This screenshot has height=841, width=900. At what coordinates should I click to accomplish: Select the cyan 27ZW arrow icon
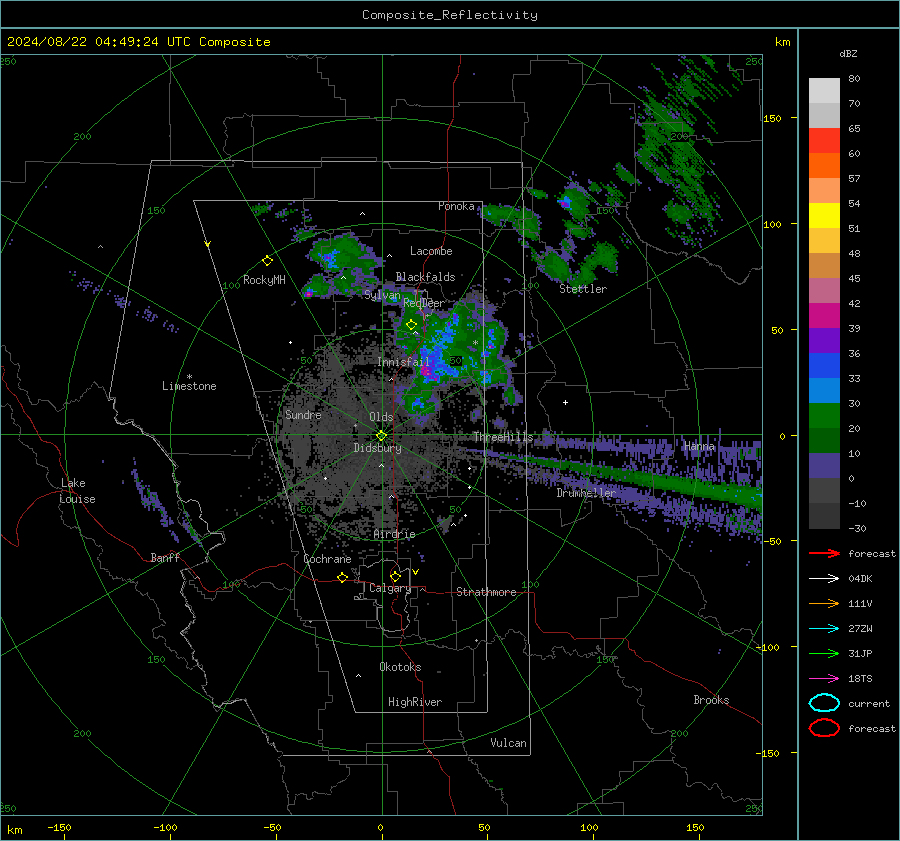click(824, 629)
